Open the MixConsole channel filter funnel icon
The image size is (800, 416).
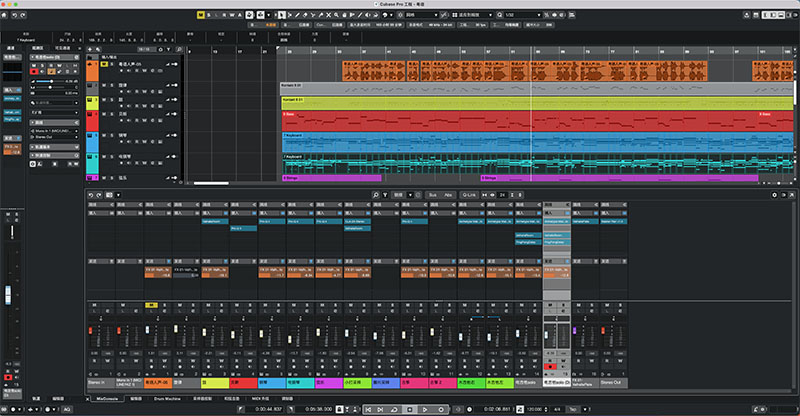(385, 195)
